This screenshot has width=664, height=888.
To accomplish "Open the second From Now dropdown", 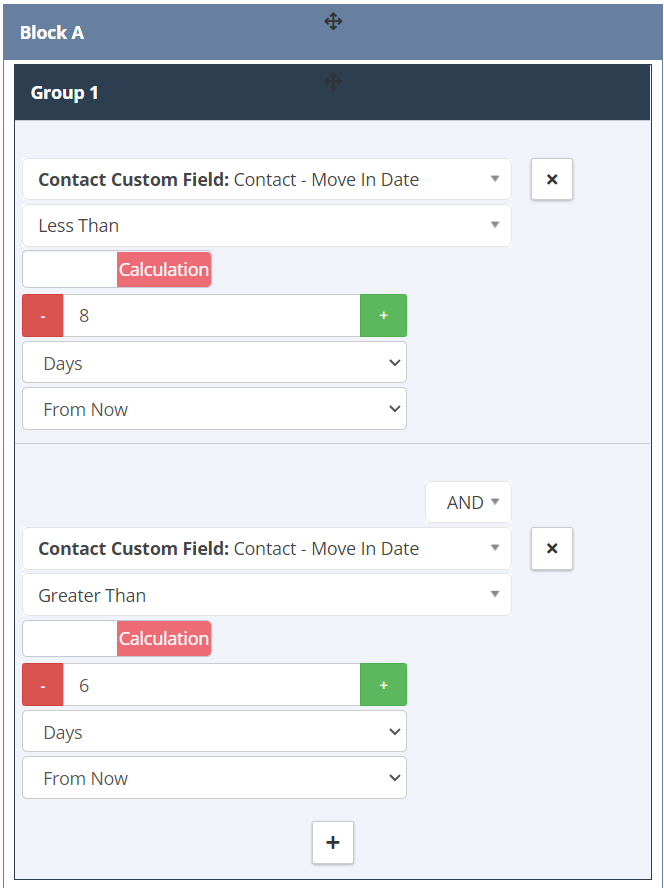I will (x=214, y=778).
